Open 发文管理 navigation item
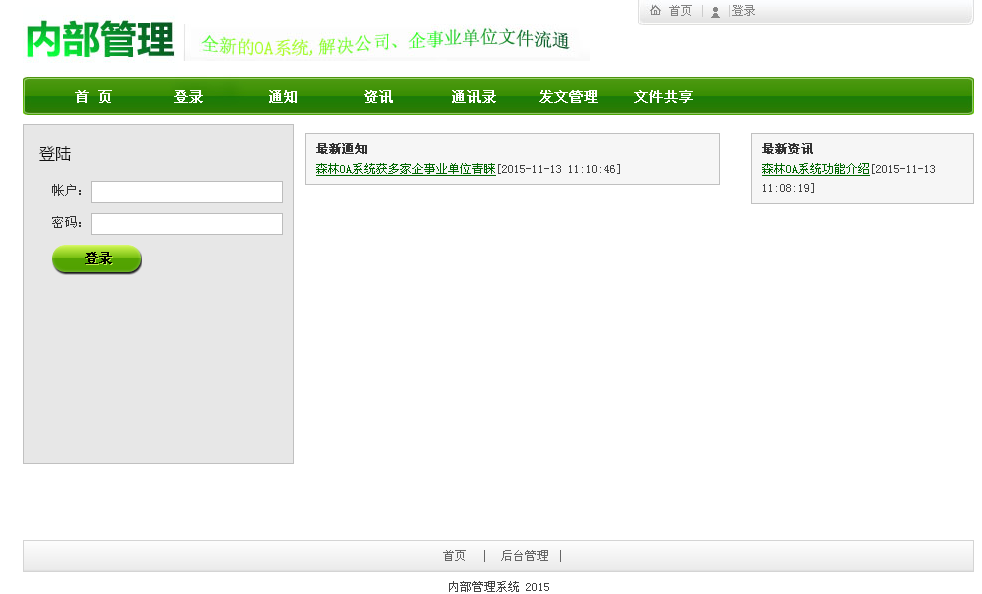The height and width of the screenshot is (594, 982). (568, 97)
